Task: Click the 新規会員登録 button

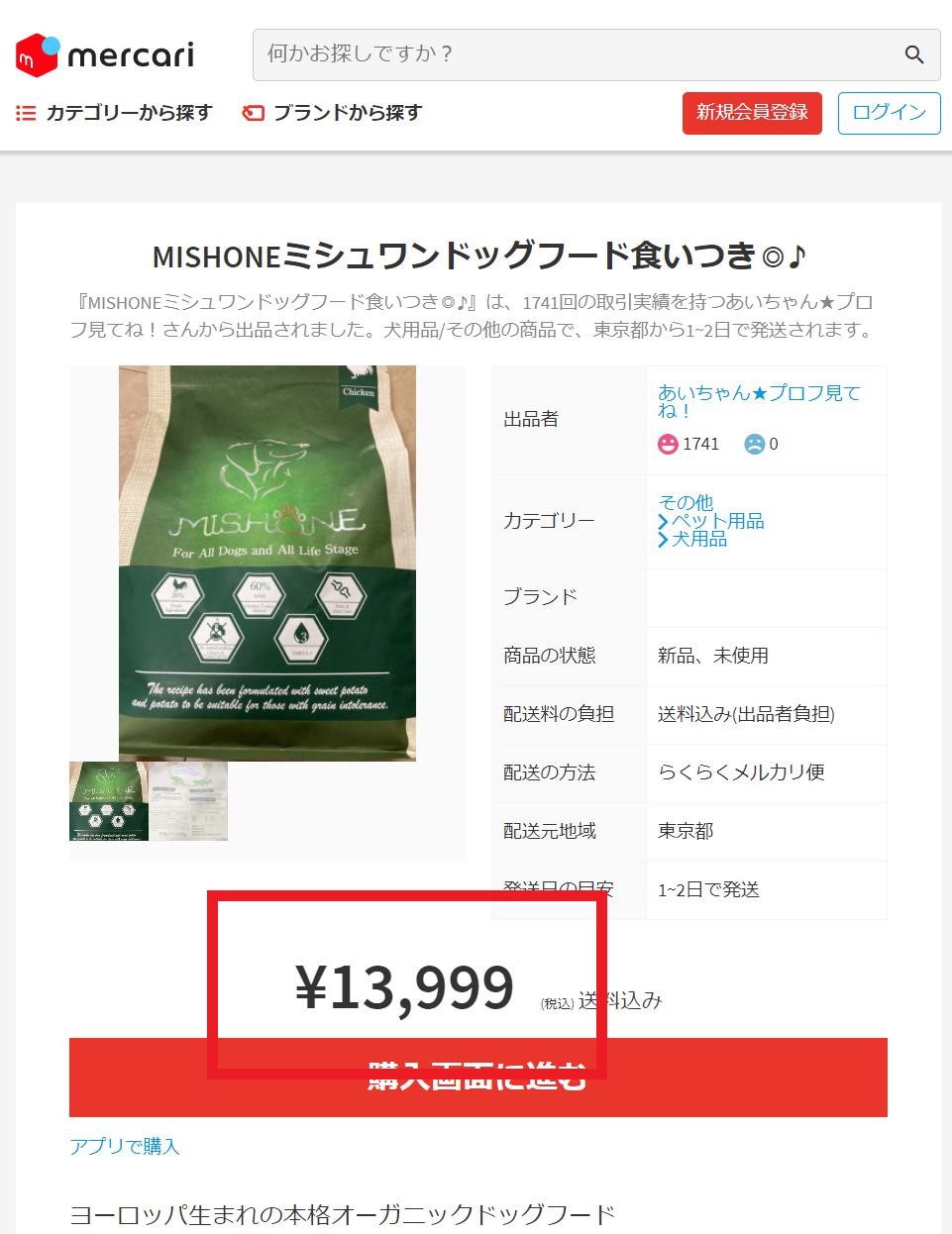Action: [752, 113]
